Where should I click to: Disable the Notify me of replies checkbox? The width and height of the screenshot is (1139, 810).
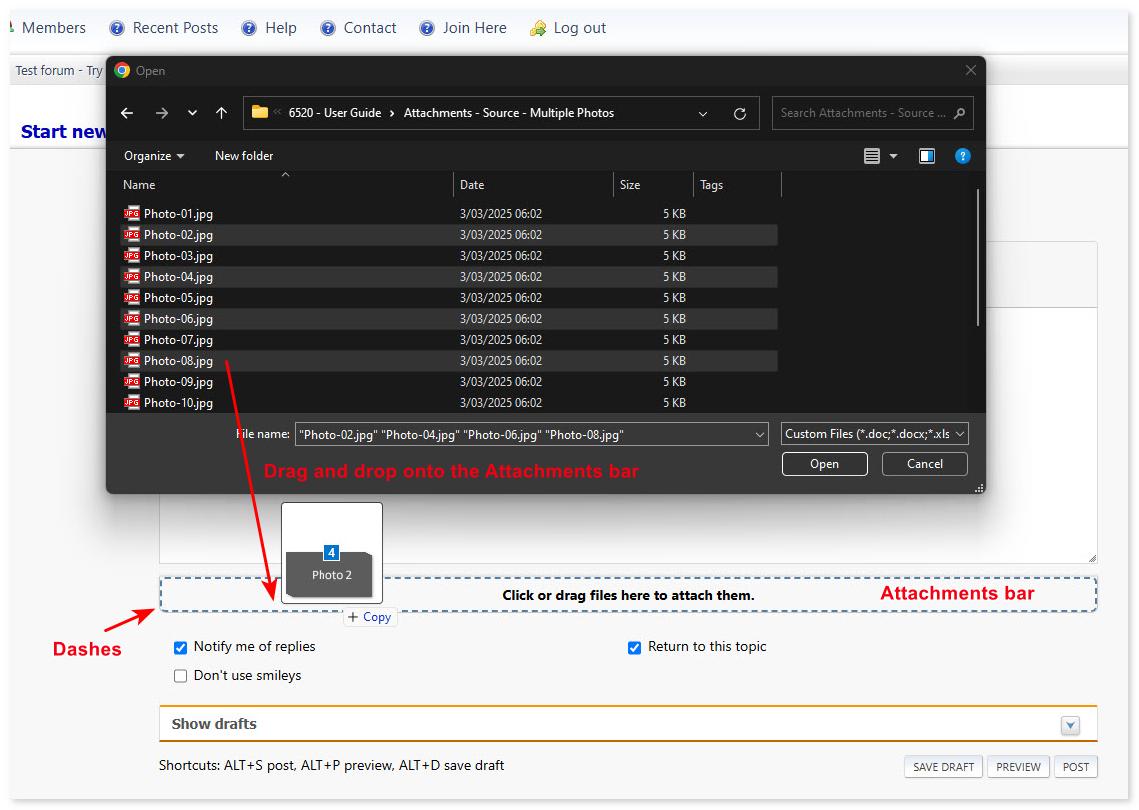[181, 647]
